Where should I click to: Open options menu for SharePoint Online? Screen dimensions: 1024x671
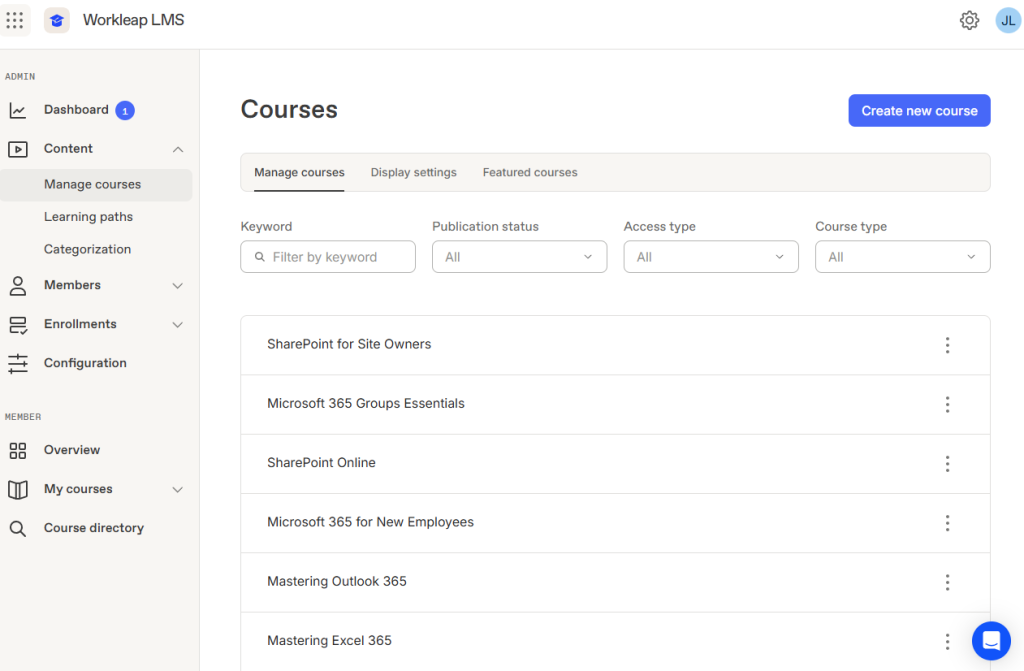(x=947, y=464)
